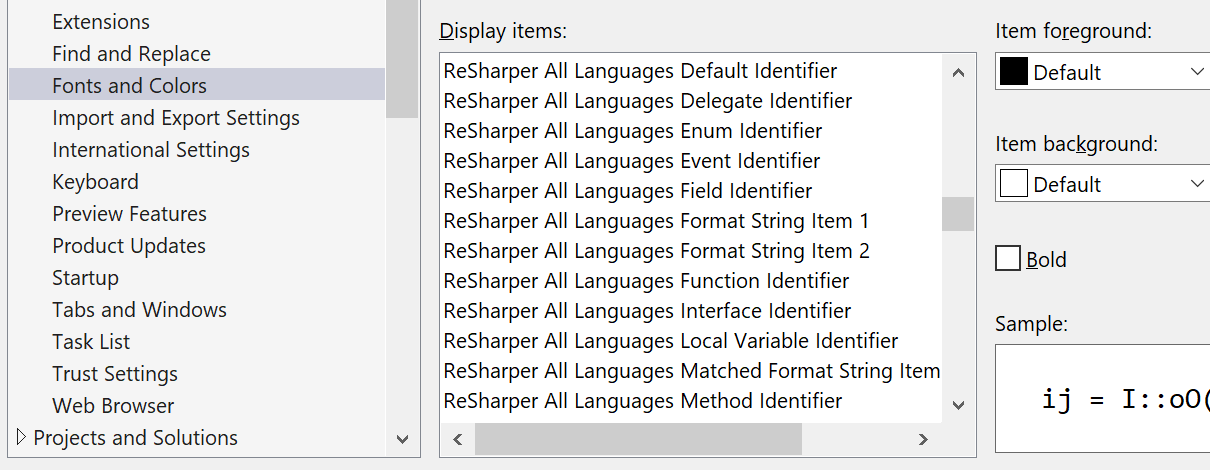Viewport: 1210px width, 470px height.
Task: Enable the Bold checkbox
Action: (1008, 259)
